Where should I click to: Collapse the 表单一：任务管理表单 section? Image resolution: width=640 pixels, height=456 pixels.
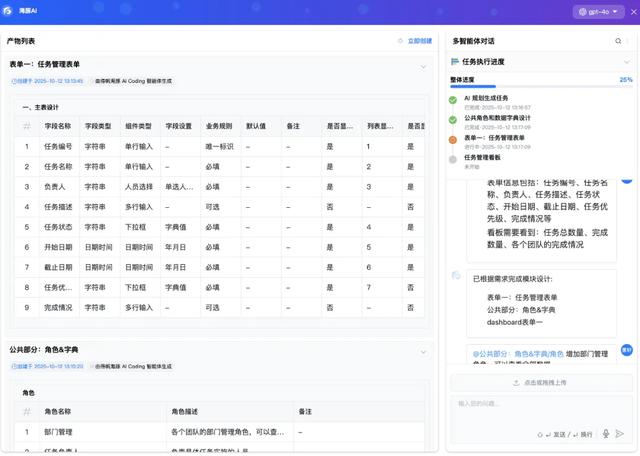[423, 64]
